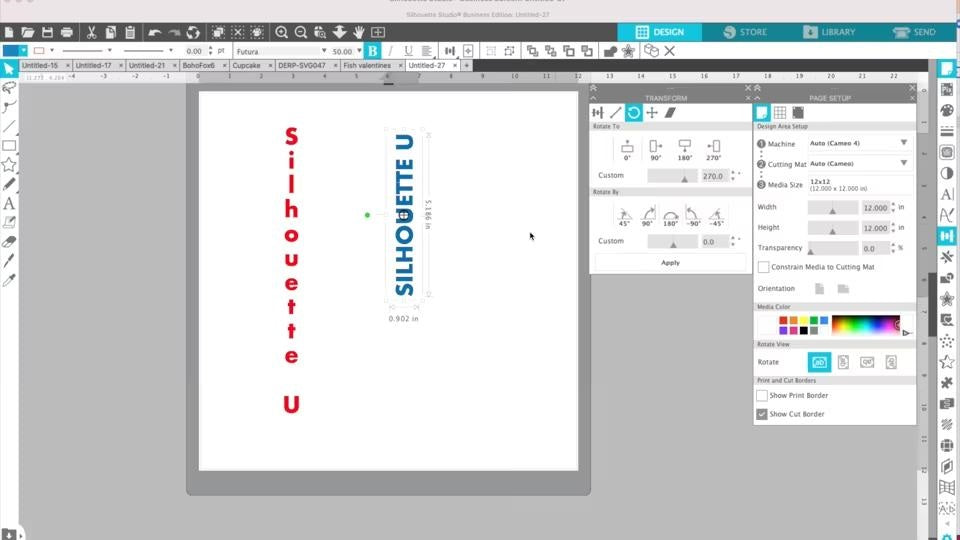Click the page Height value field
960x540 pixels.
876,228
